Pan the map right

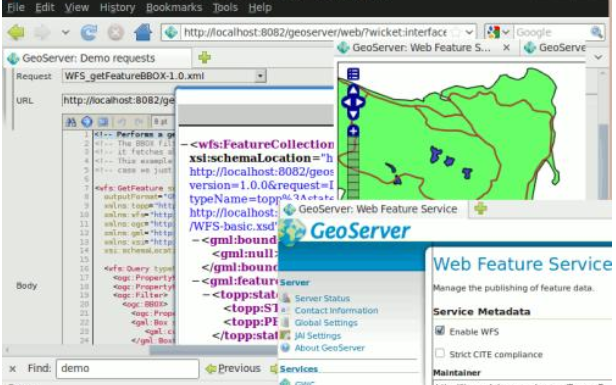point(360,102)
